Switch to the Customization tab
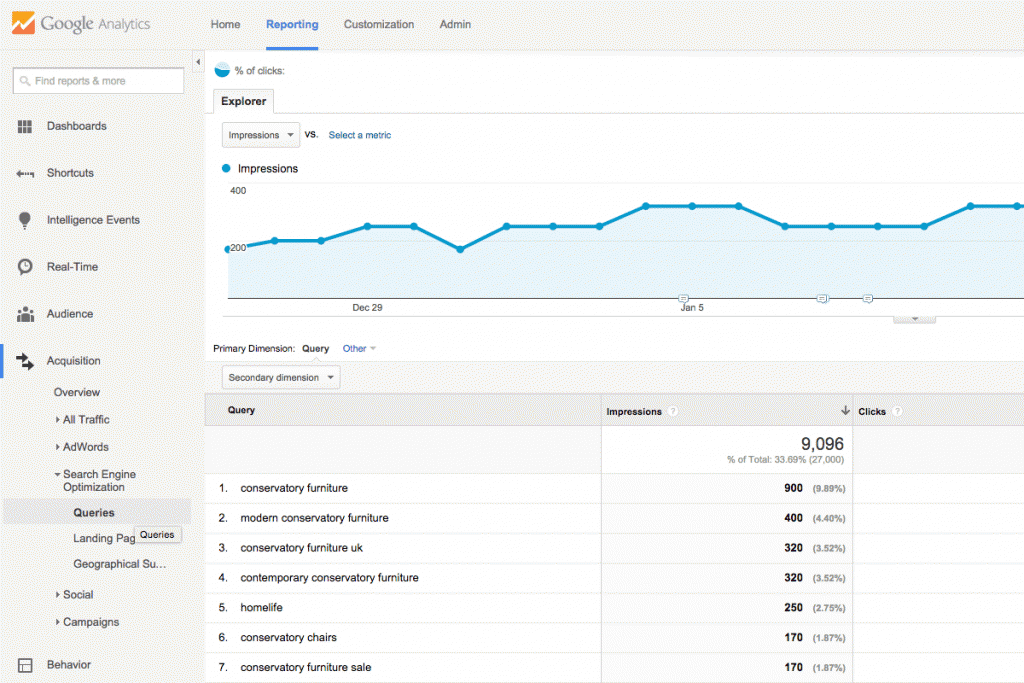This screenshot has height=683, width=1024. pyautogui.click(x=379, y=24)
